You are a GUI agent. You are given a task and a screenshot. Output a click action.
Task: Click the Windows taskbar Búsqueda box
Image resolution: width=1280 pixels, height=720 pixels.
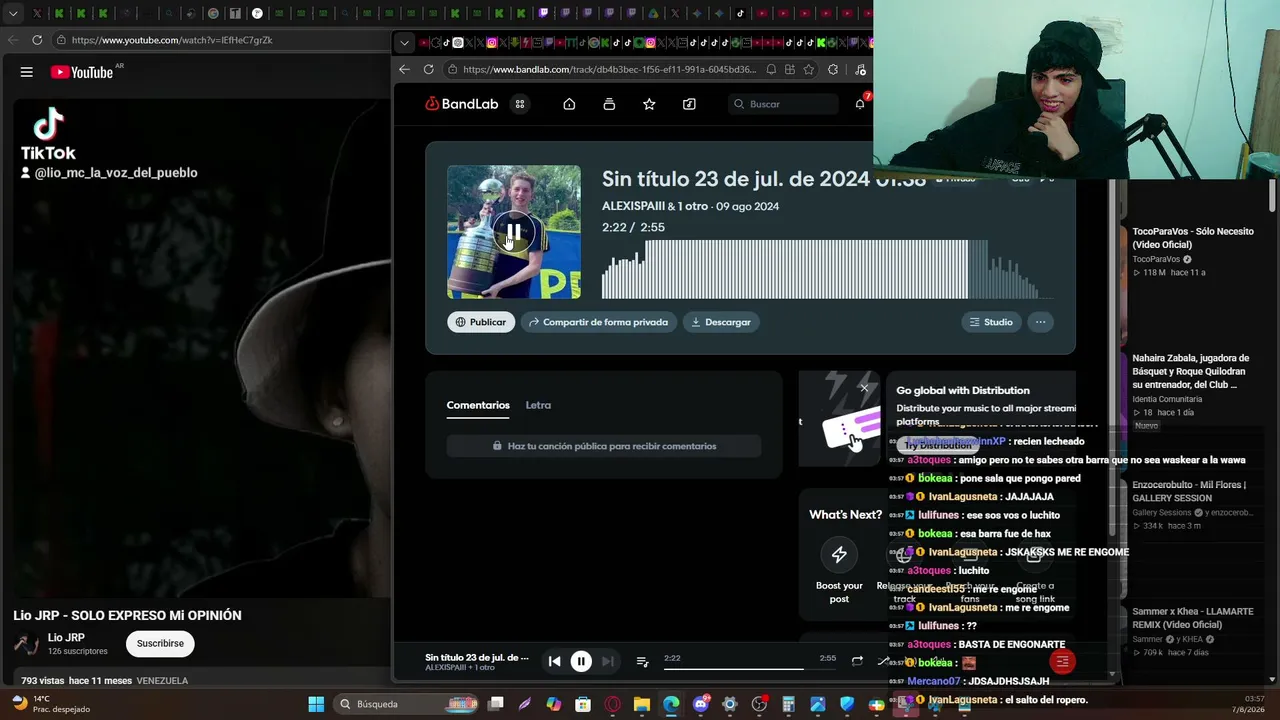[404, 704]
